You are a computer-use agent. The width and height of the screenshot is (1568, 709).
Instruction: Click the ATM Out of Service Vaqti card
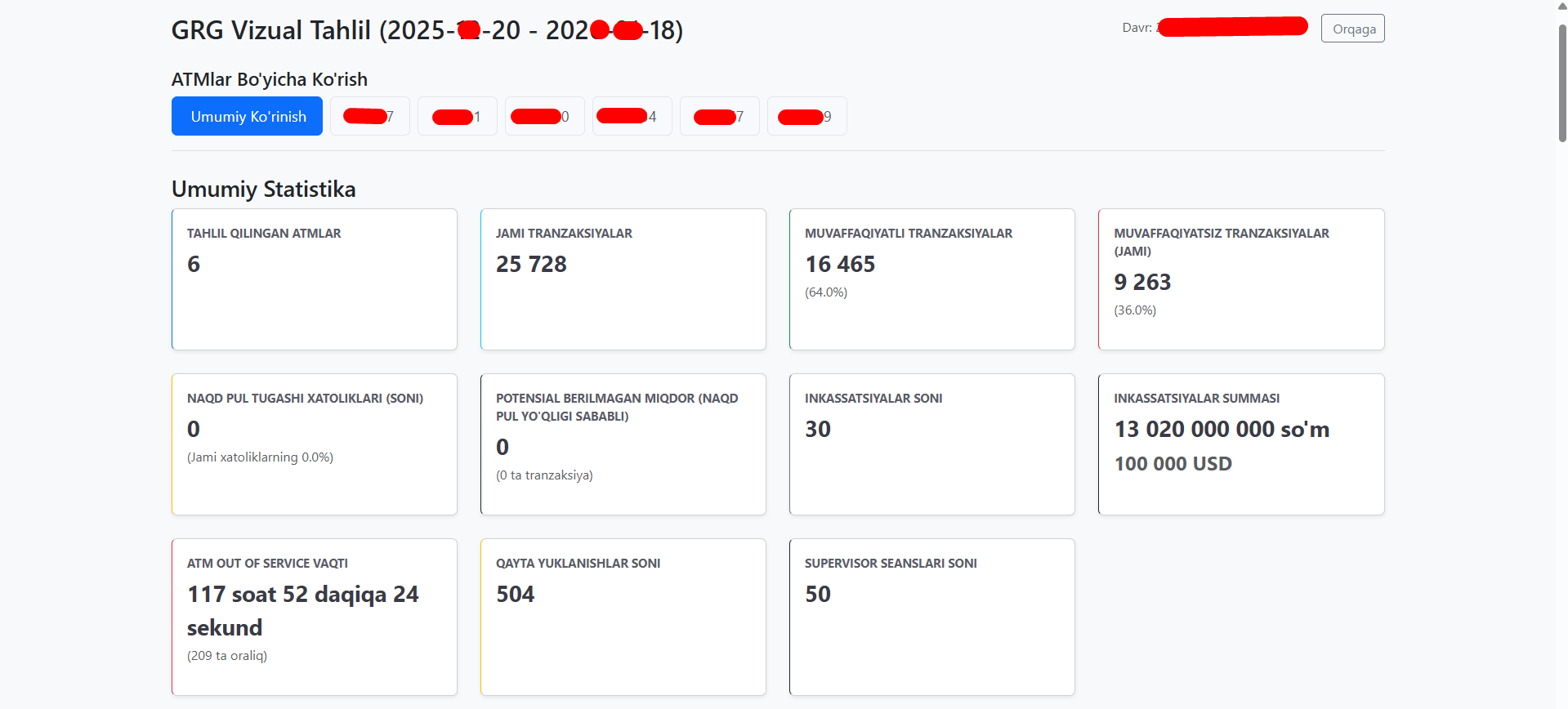[x=314, y=617]
